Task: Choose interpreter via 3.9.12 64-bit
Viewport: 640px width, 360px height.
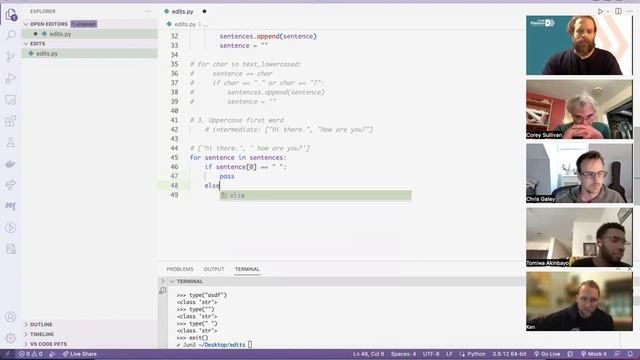Action: (509, 354)
